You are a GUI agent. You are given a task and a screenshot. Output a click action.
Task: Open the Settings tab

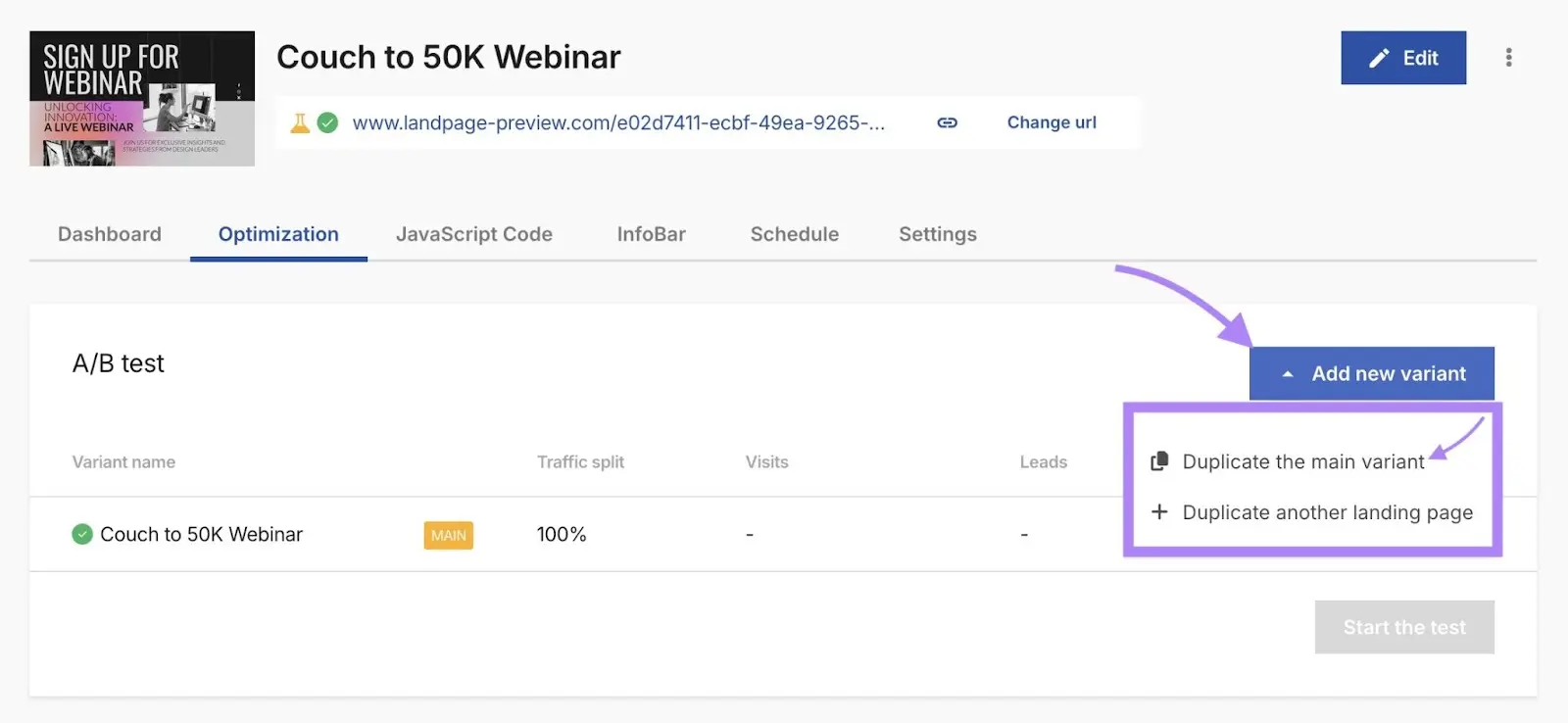click(x=938, y=234)
